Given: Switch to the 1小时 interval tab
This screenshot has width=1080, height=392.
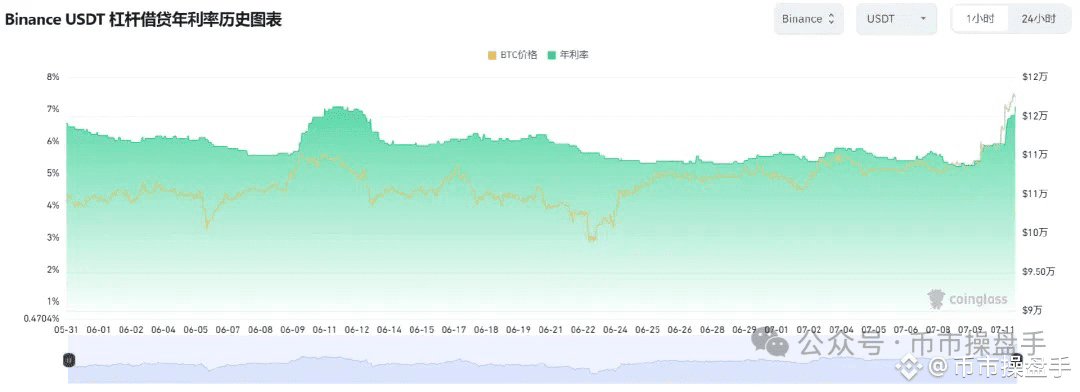Looking at the screenshot, I should 979,19.
